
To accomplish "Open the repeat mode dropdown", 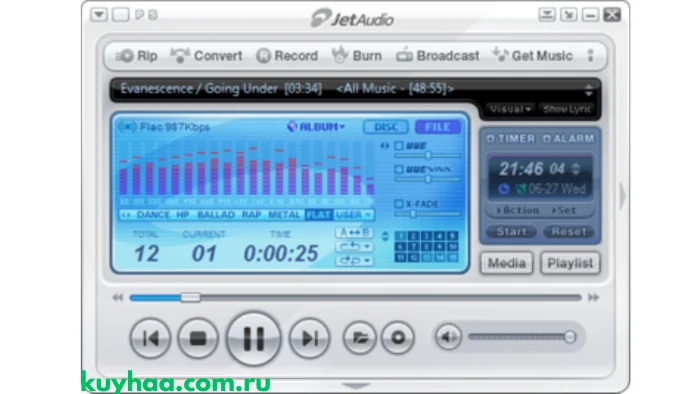I will [354, 247].
